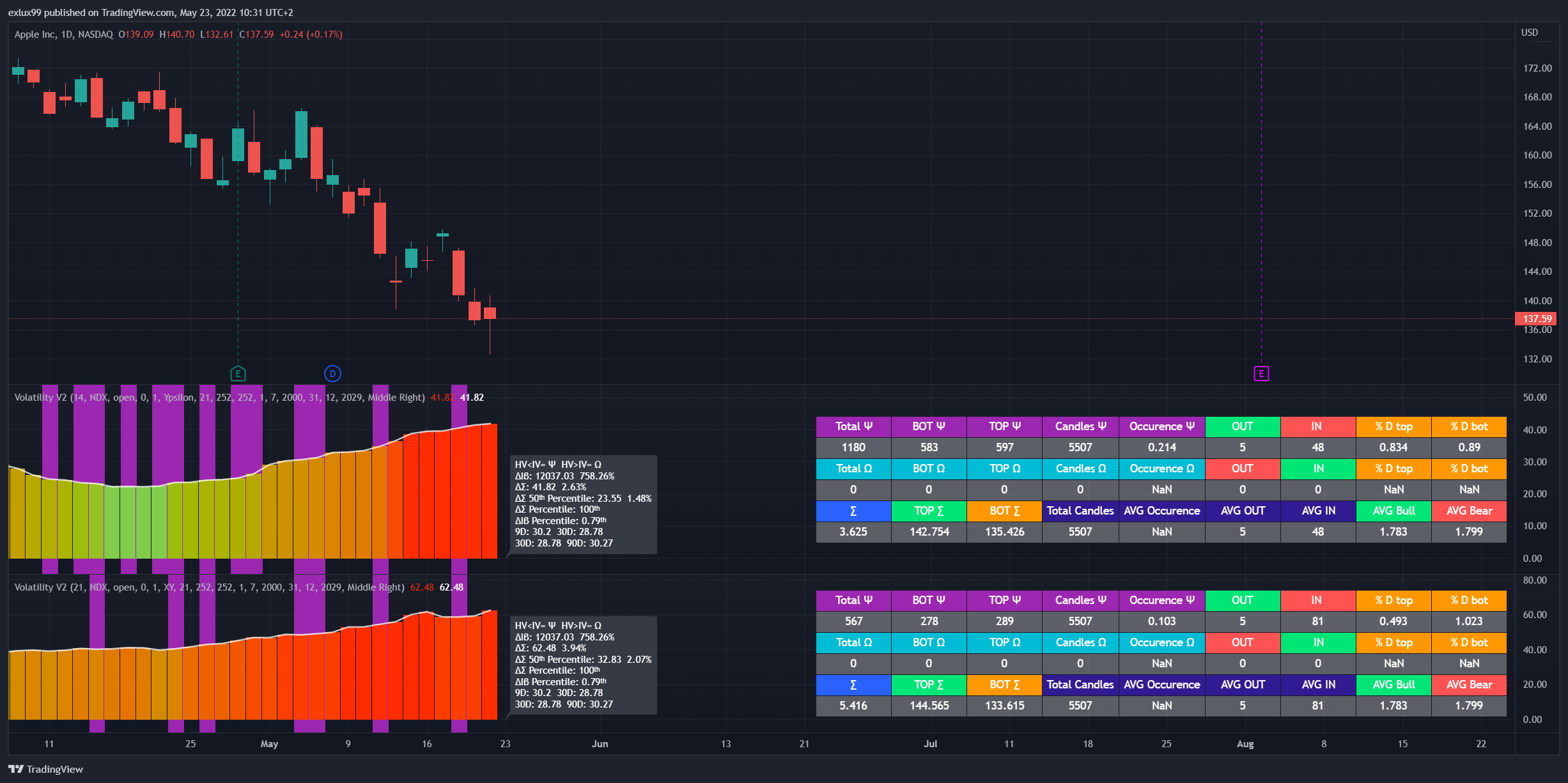Click the 597 TOP Ψ table cell
The image size is (1568, 783).
click(1004, 447)
